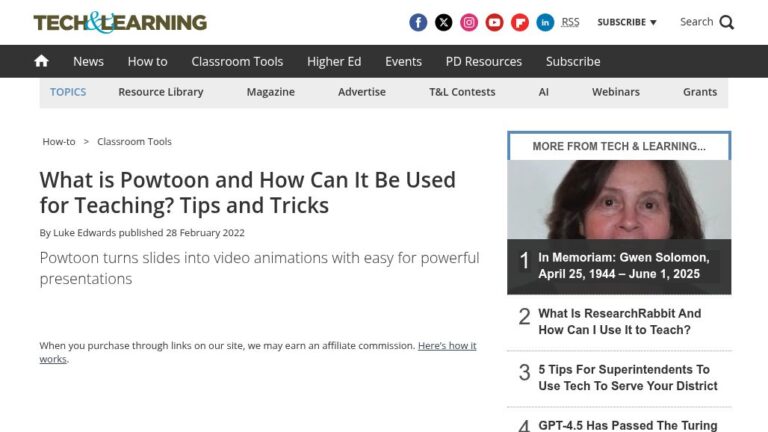Expand the Subscribe dropdown in header

[x=626, y=22]
